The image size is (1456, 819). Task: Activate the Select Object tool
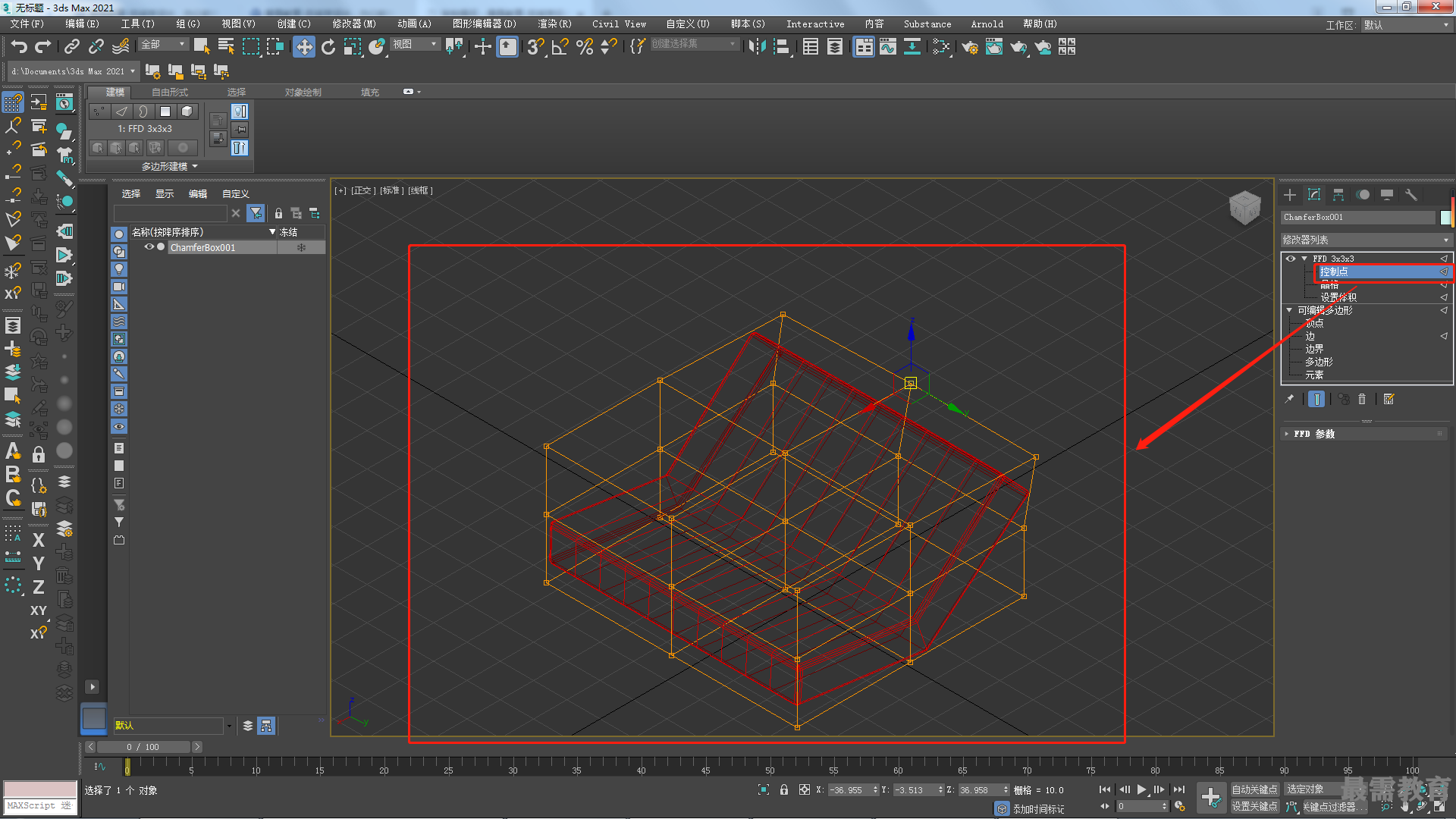point(202,47)
